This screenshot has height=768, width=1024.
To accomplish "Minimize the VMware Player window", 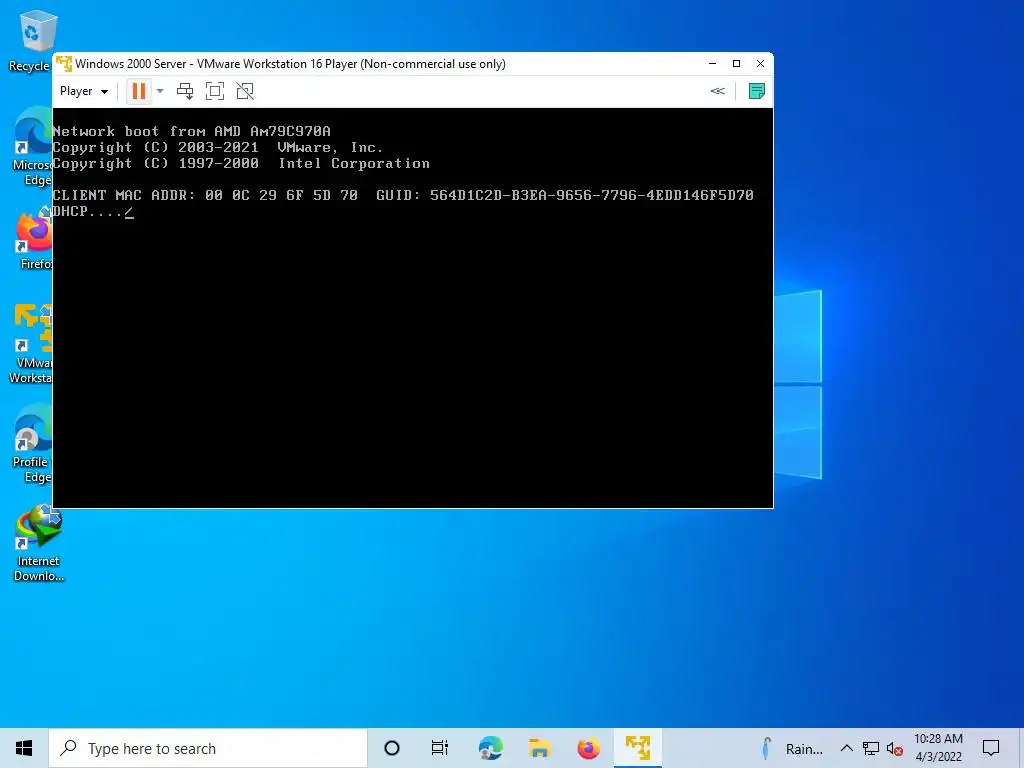I will click(712, 63).
